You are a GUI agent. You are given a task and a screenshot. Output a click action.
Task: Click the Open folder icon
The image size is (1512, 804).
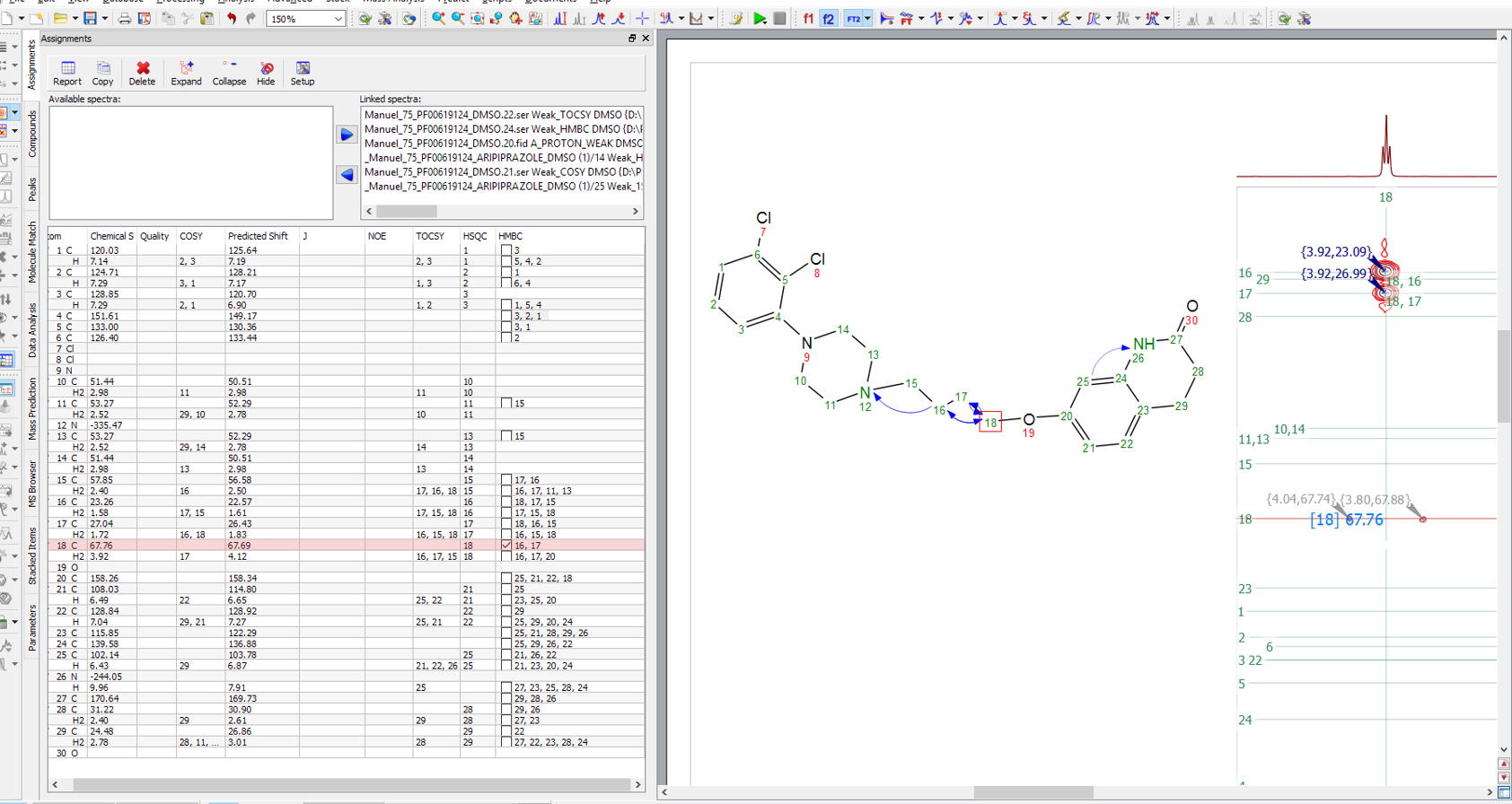tap(59, 18)
